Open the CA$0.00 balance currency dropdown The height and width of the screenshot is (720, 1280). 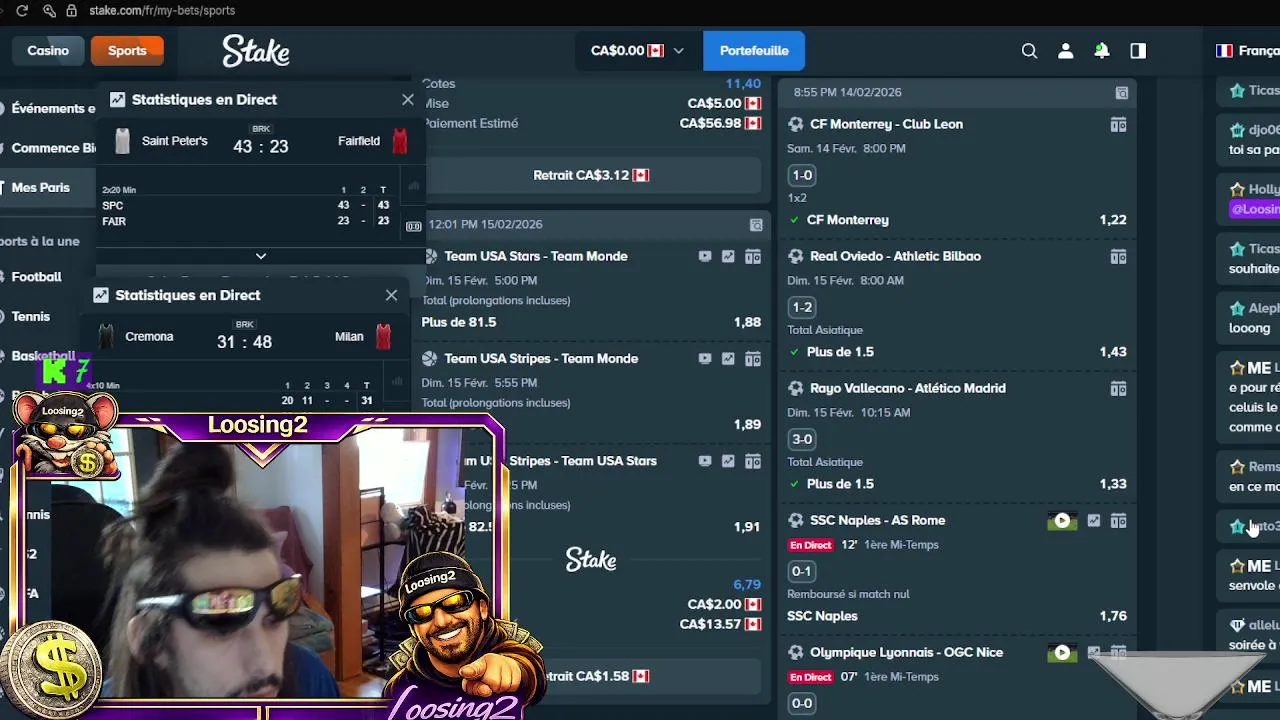[x=636, y=50]
